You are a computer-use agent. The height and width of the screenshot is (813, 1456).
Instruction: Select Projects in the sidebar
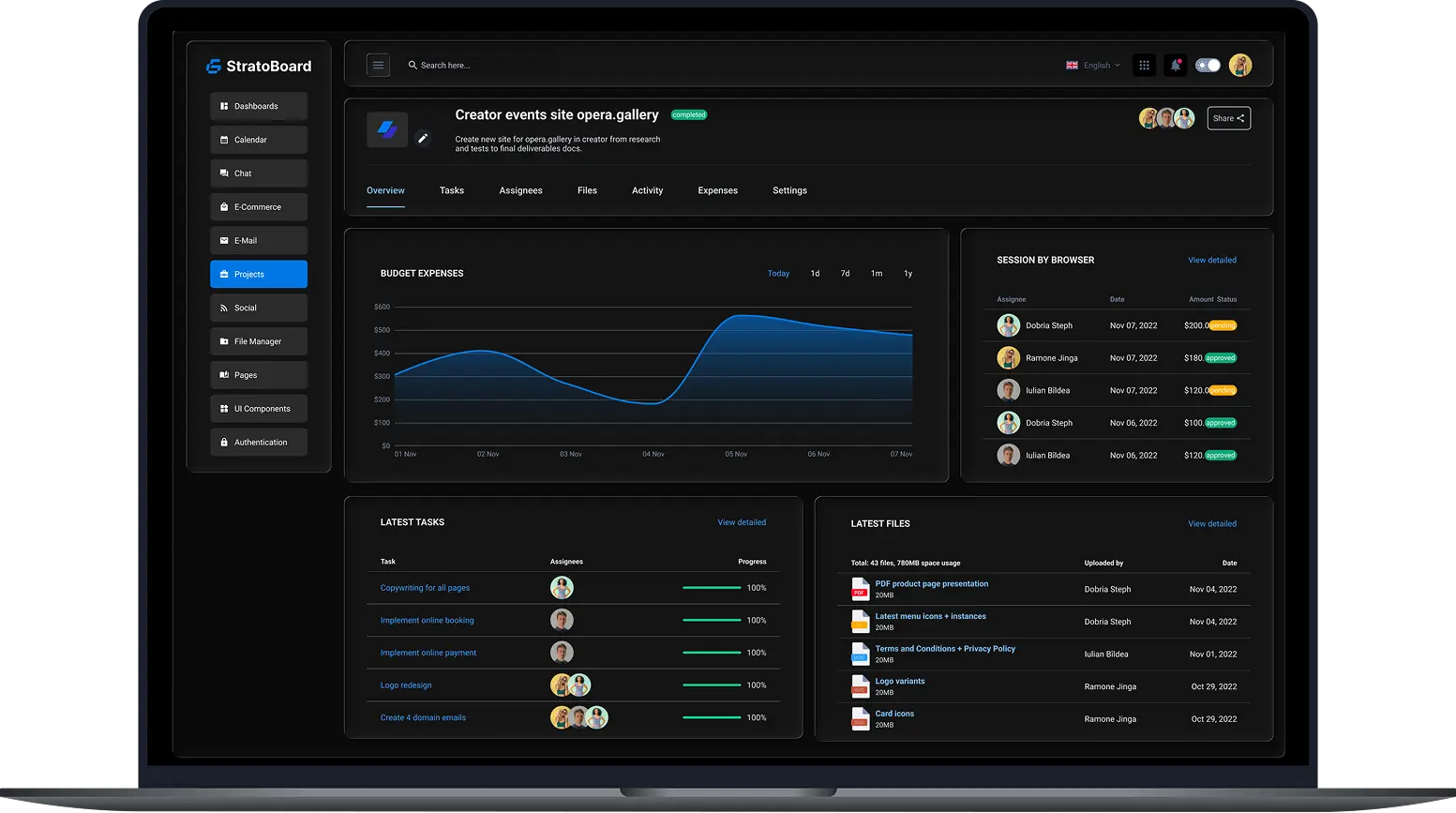(259, 275)
